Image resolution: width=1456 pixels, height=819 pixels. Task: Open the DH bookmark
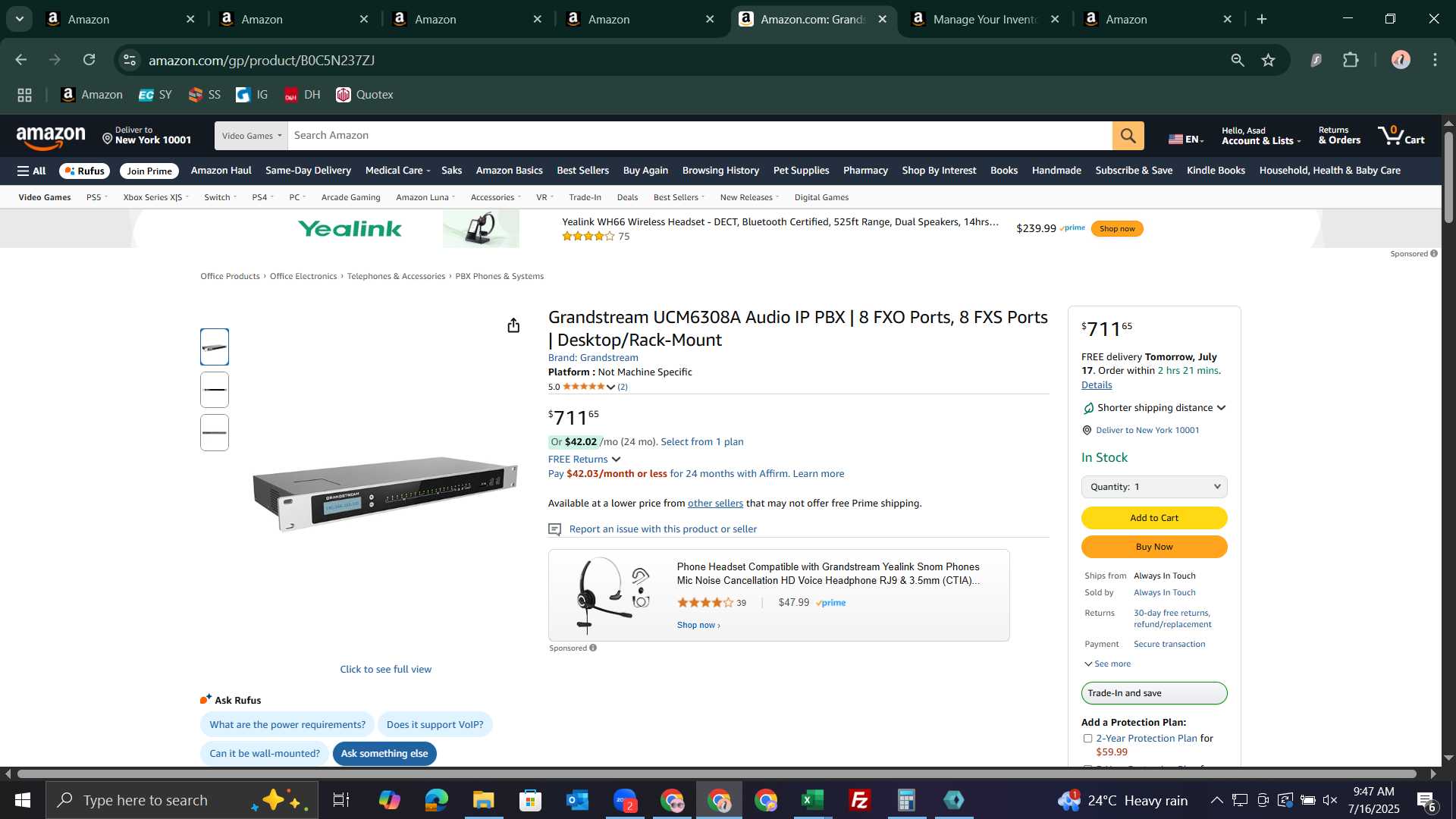[x=302, y=95]
